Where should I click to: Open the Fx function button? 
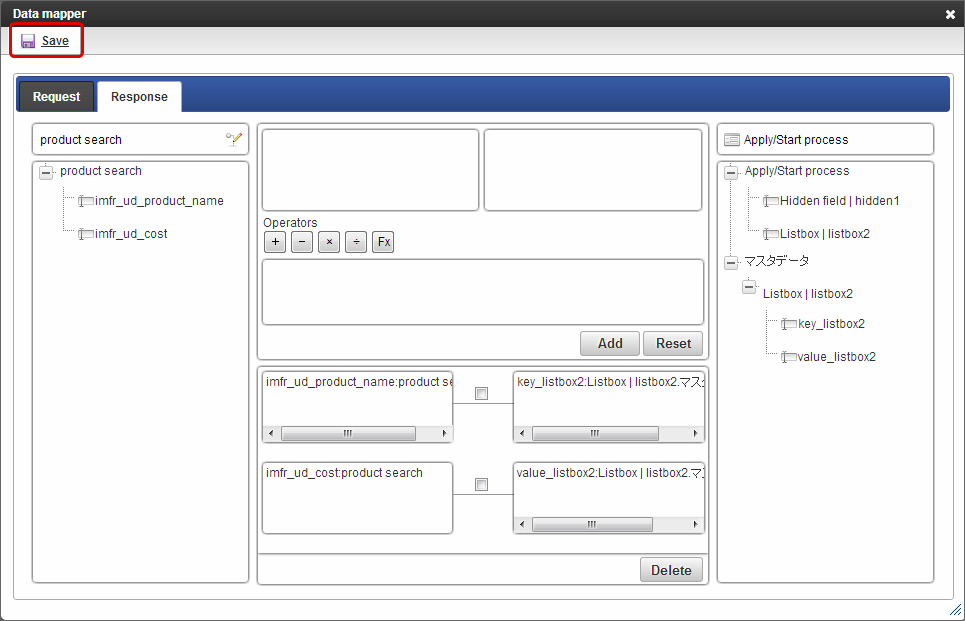(383, 242)
